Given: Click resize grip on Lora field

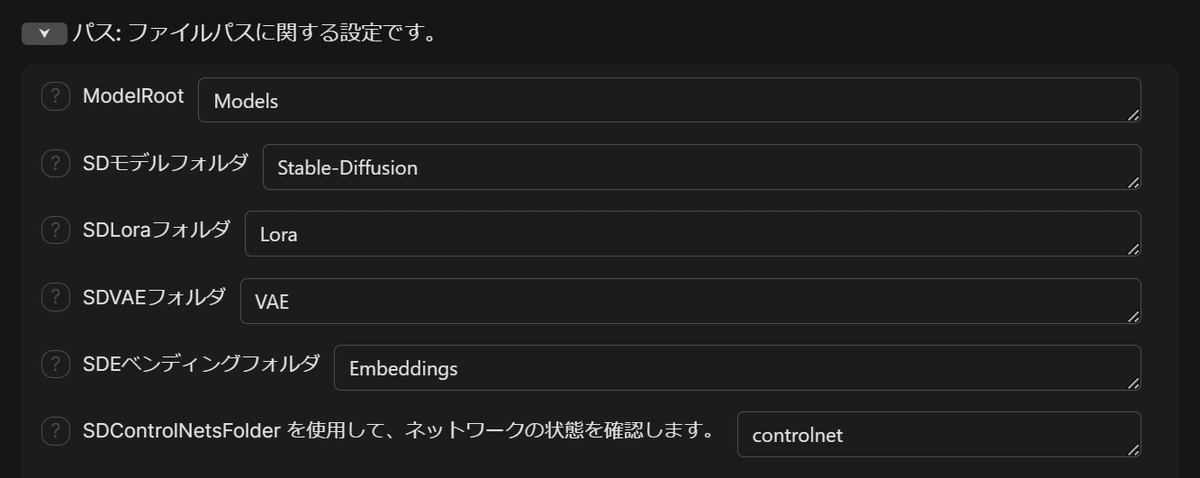Looking at the screenshot, I should coord(1133,249).
